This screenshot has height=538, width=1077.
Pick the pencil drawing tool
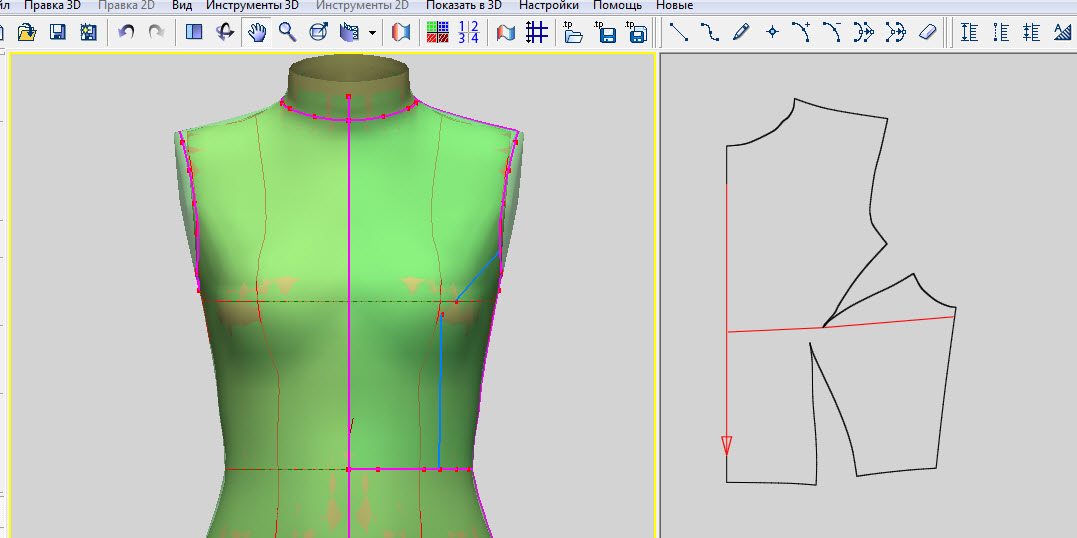740,32
